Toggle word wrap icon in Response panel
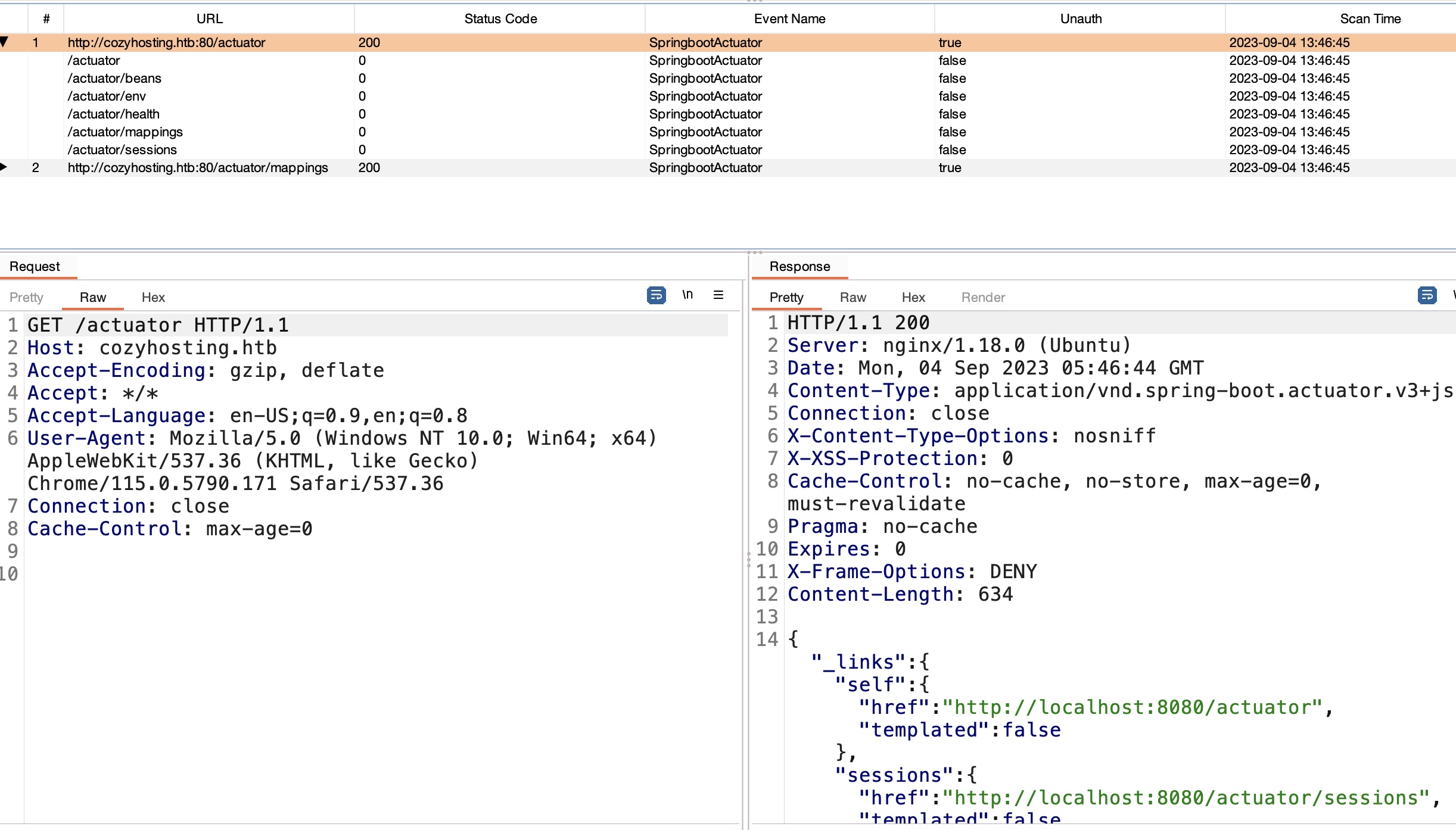This screenshot has height=830, width=1456. point(1427,295)
